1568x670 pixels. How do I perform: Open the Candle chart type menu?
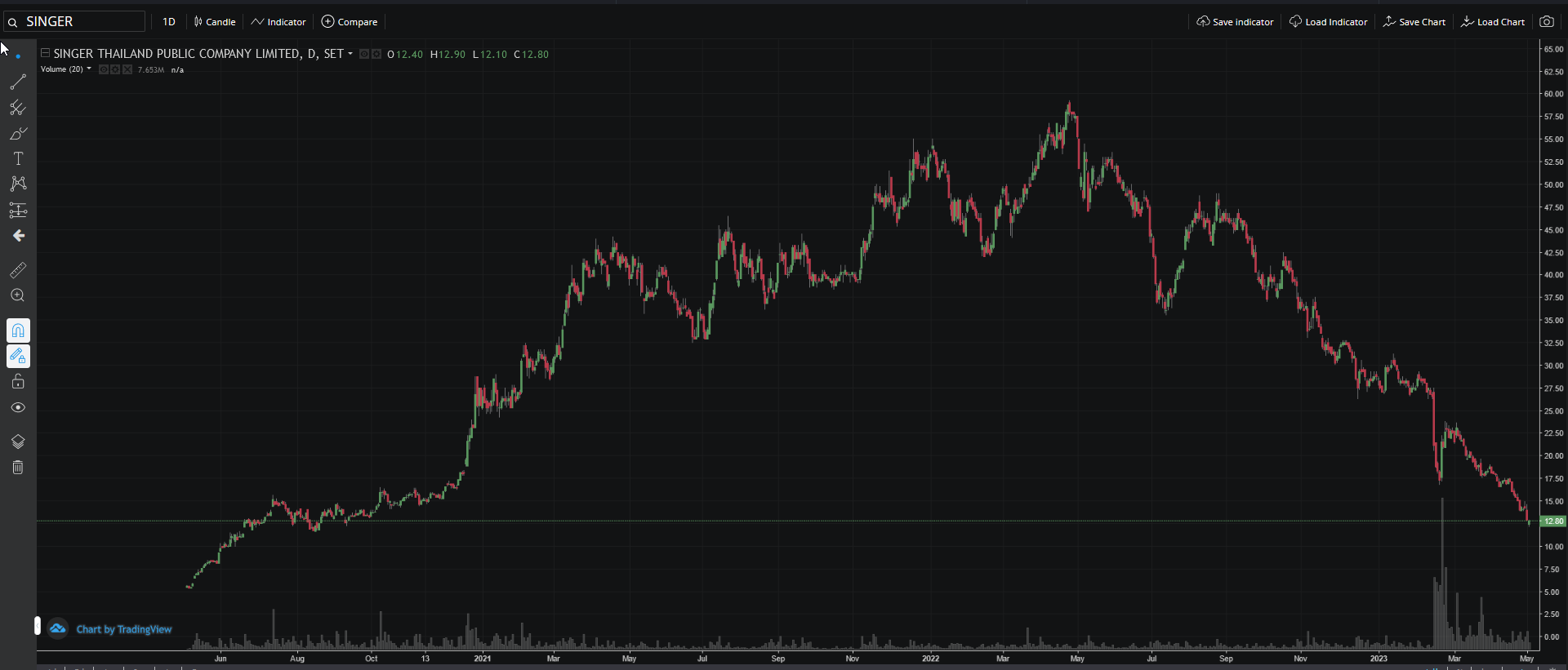tap(215, 22)
